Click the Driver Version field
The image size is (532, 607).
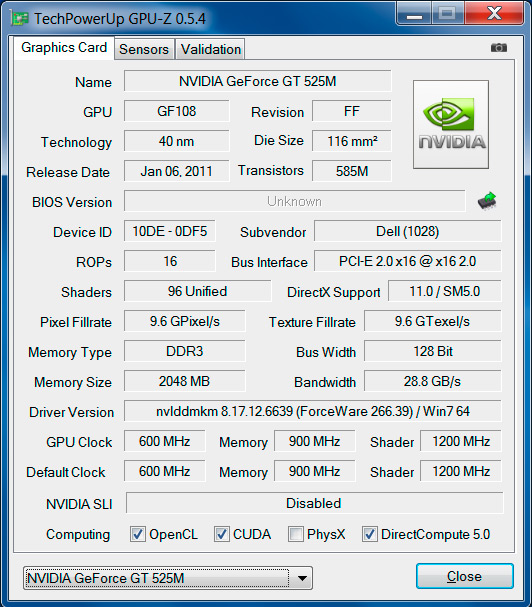click(313, 411)
